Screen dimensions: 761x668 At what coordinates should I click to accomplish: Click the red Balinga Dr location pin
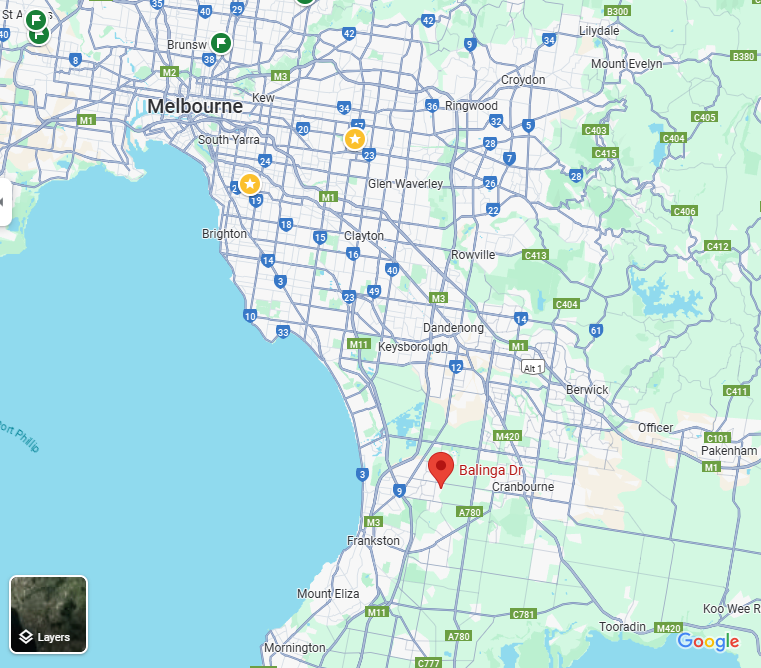pos(441,469)
